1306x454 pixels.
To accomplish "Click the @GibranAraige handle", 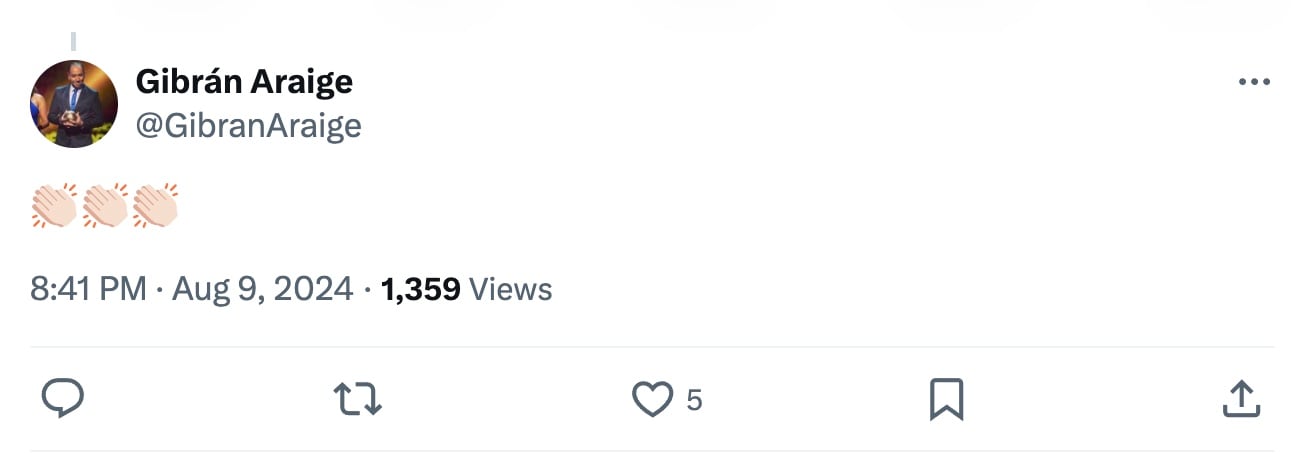I will click(x=248, y=126).
